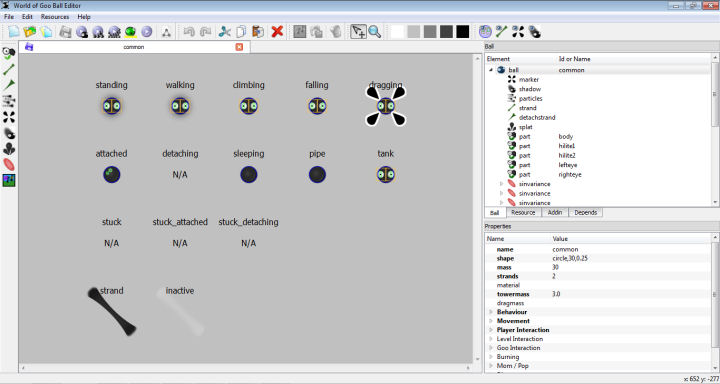Click the add splat icon in left sidebar
This screenshot has width=720, height=384.
[x=9, y=149]
